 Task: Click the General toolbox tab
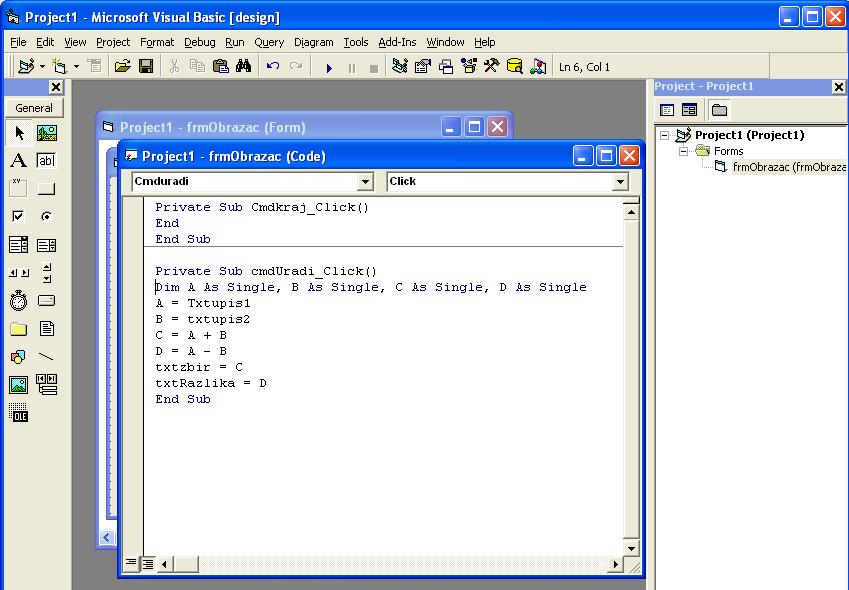(34, 108)
